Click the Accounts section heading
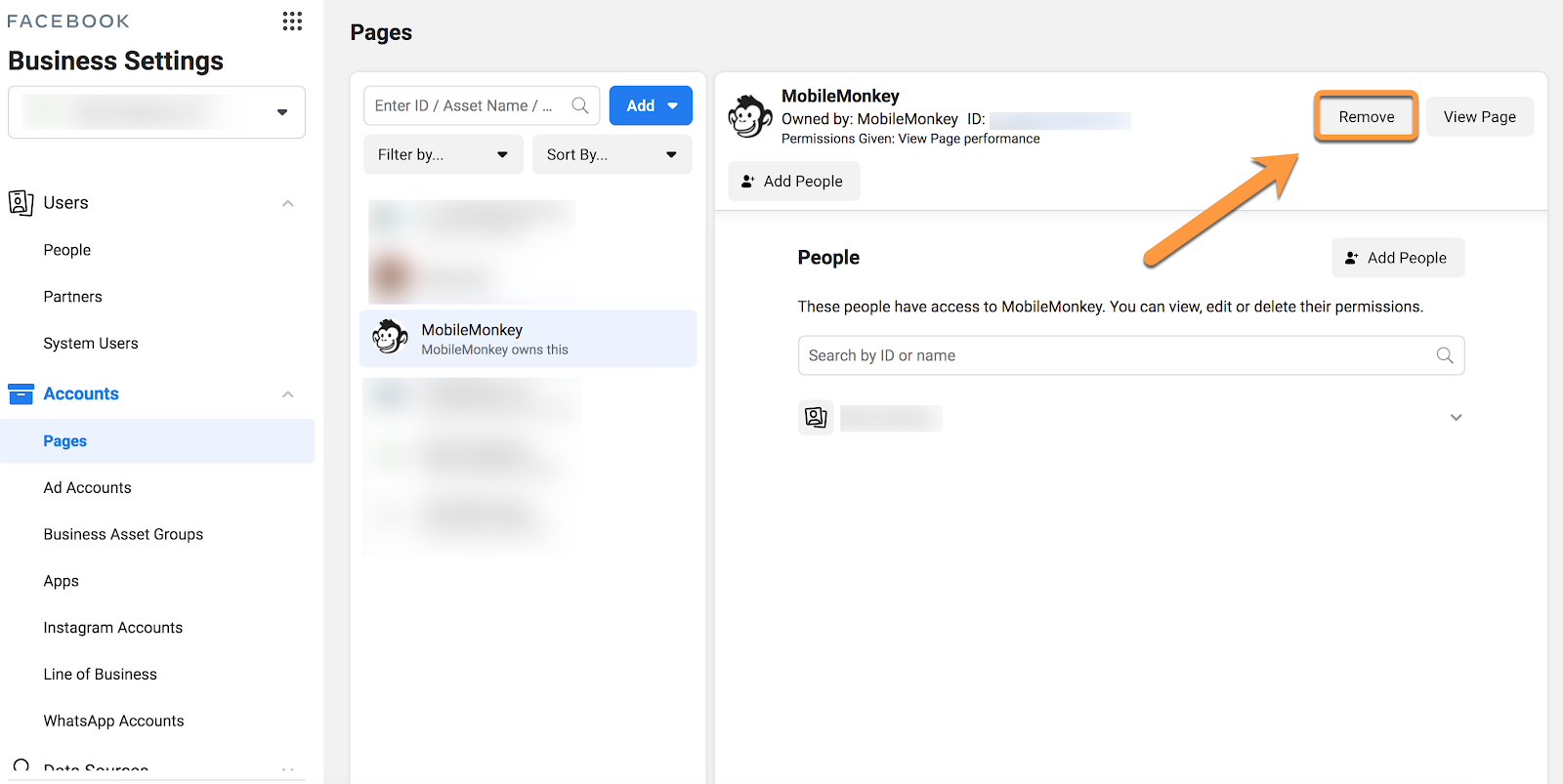The width and height of the screenshot is (1563, 784). click(81, 393)
